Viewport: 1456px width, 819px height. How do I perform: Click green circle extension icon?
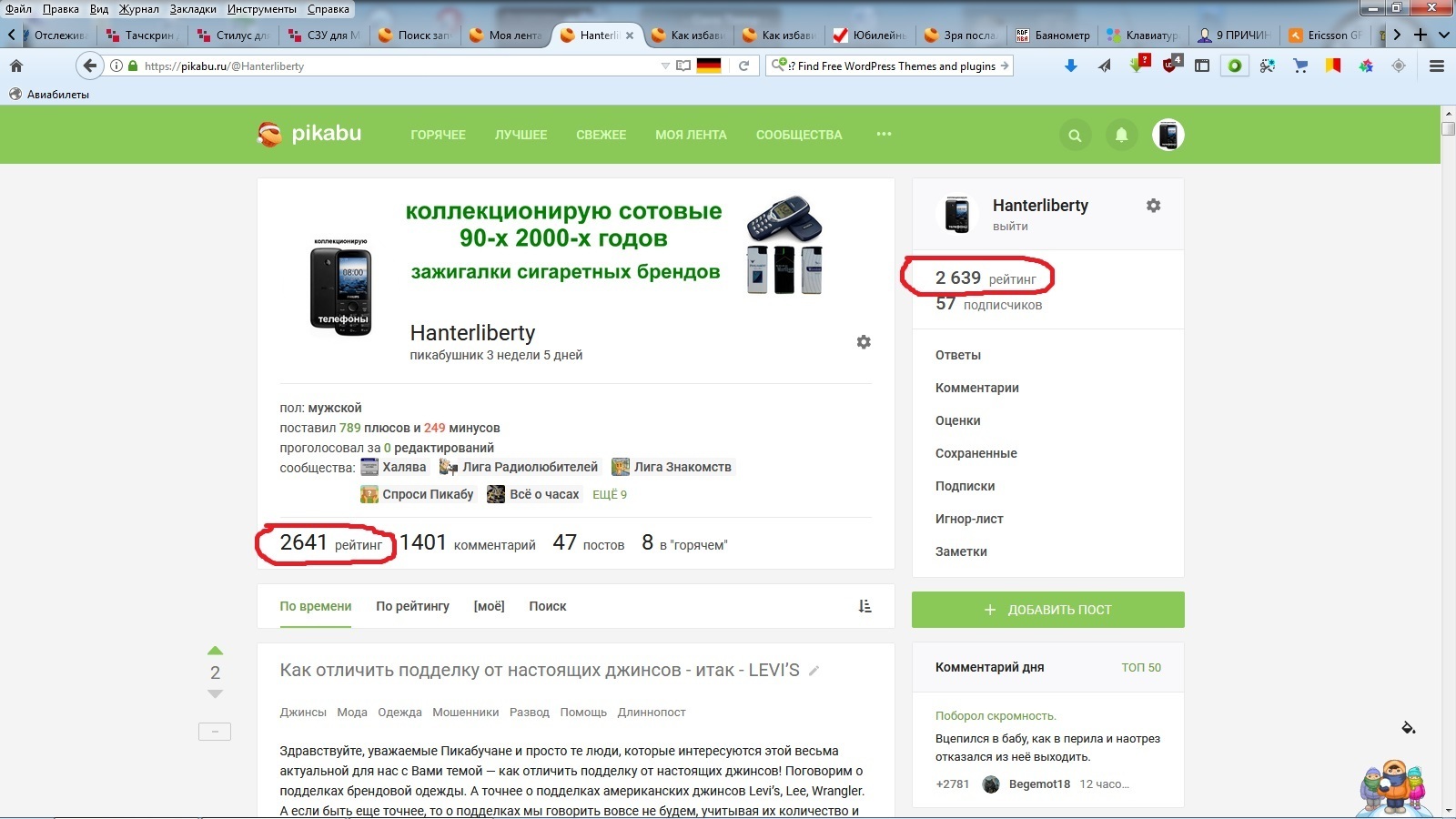(x=1235, y=66)
